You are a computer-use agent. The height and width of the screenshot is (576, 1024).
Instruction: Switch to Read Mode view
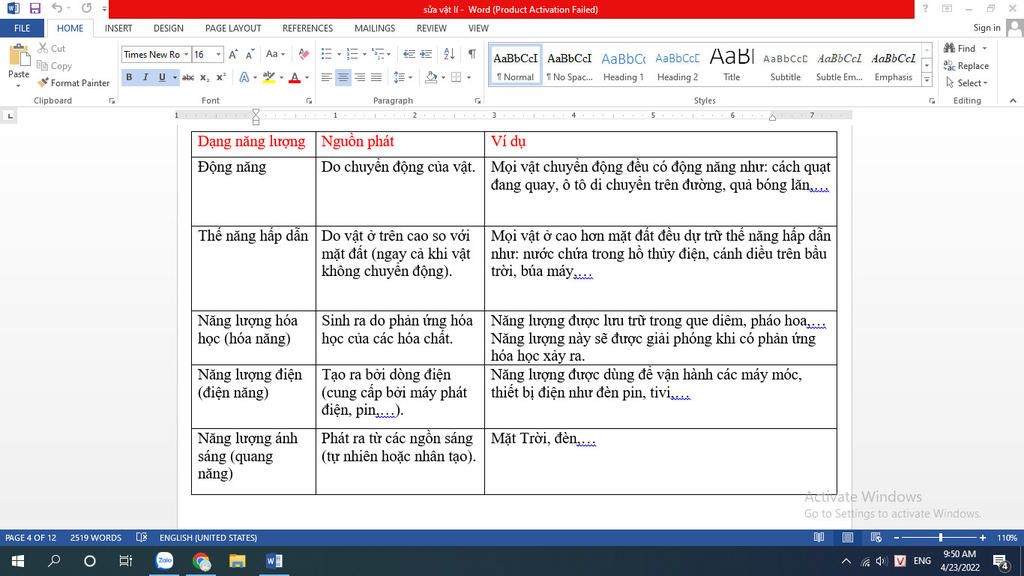819,537
